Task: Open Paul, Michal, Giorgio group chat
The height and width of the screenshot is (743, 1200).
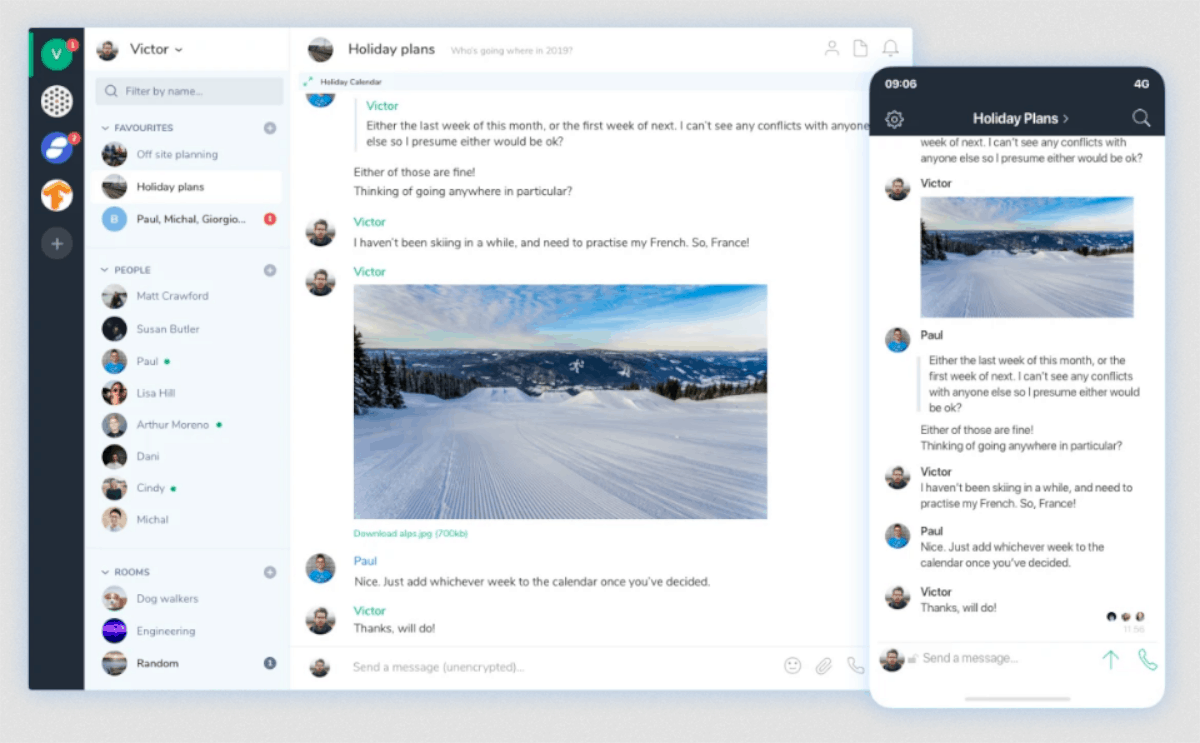Action: click(187, 218)
